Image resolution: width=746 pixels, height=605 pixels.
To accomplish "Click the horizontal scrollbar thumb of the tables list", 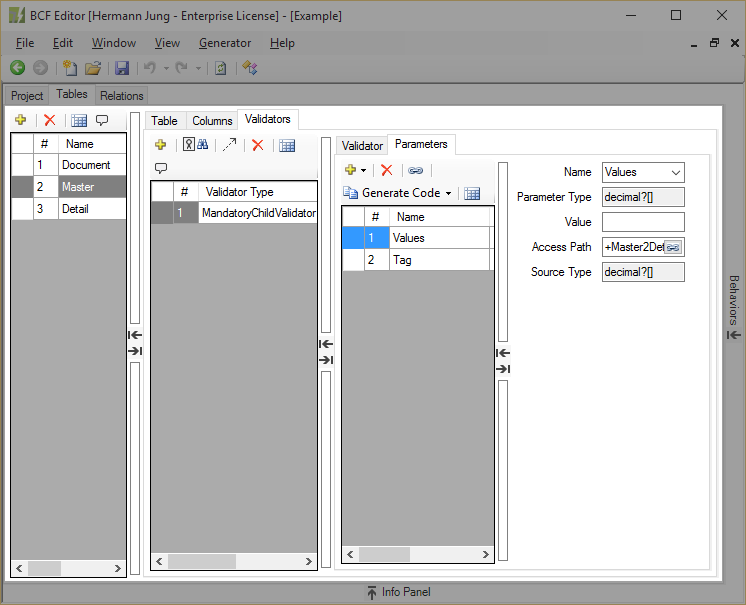I will [x=44, y=568].
